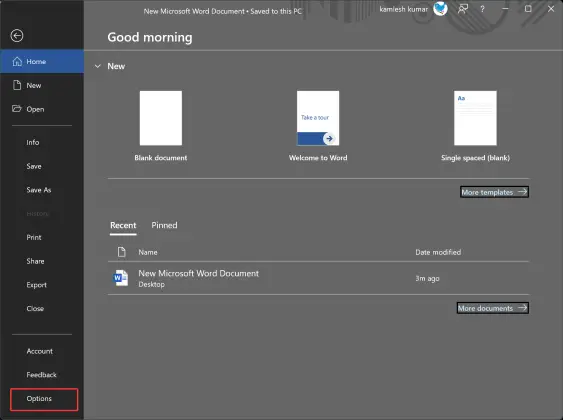Minimize the Word window
This screenshot has width=563, height=420.
pos(505,9)
